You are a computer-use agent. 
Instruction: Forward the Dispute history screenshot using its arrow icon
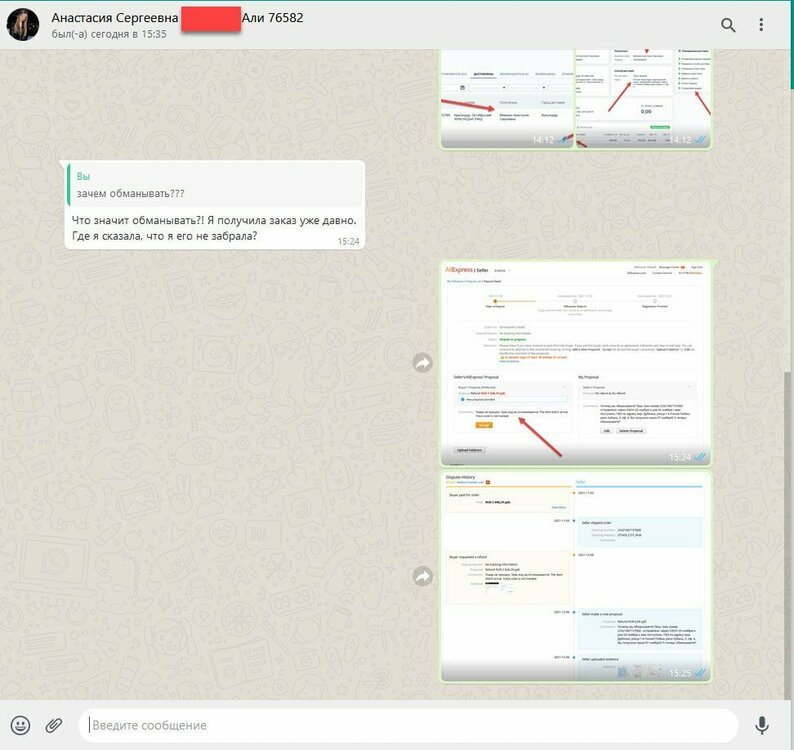423,576
